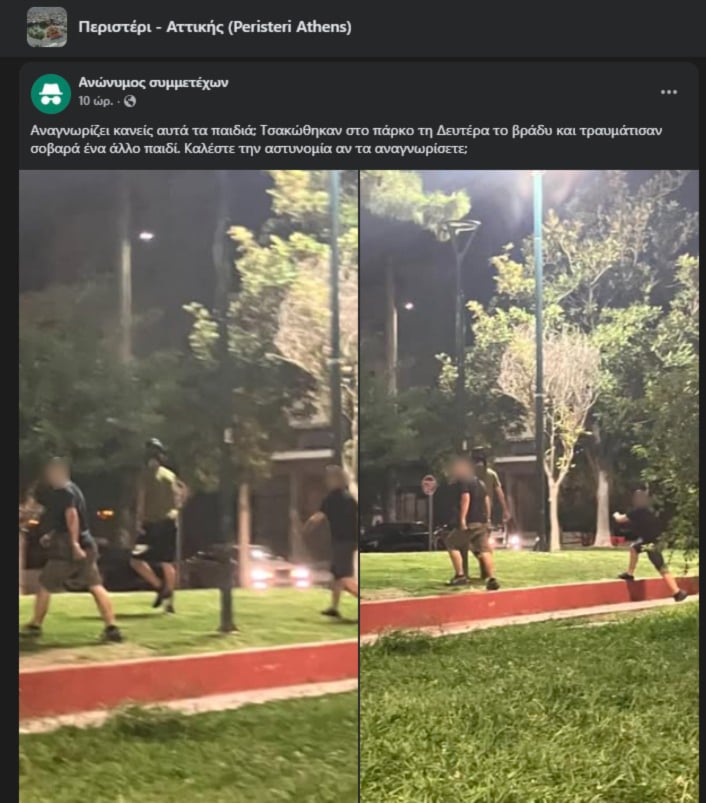Select the photo showing car headlights
This screenshot has height=803, width=706.
tap(188, 487)
